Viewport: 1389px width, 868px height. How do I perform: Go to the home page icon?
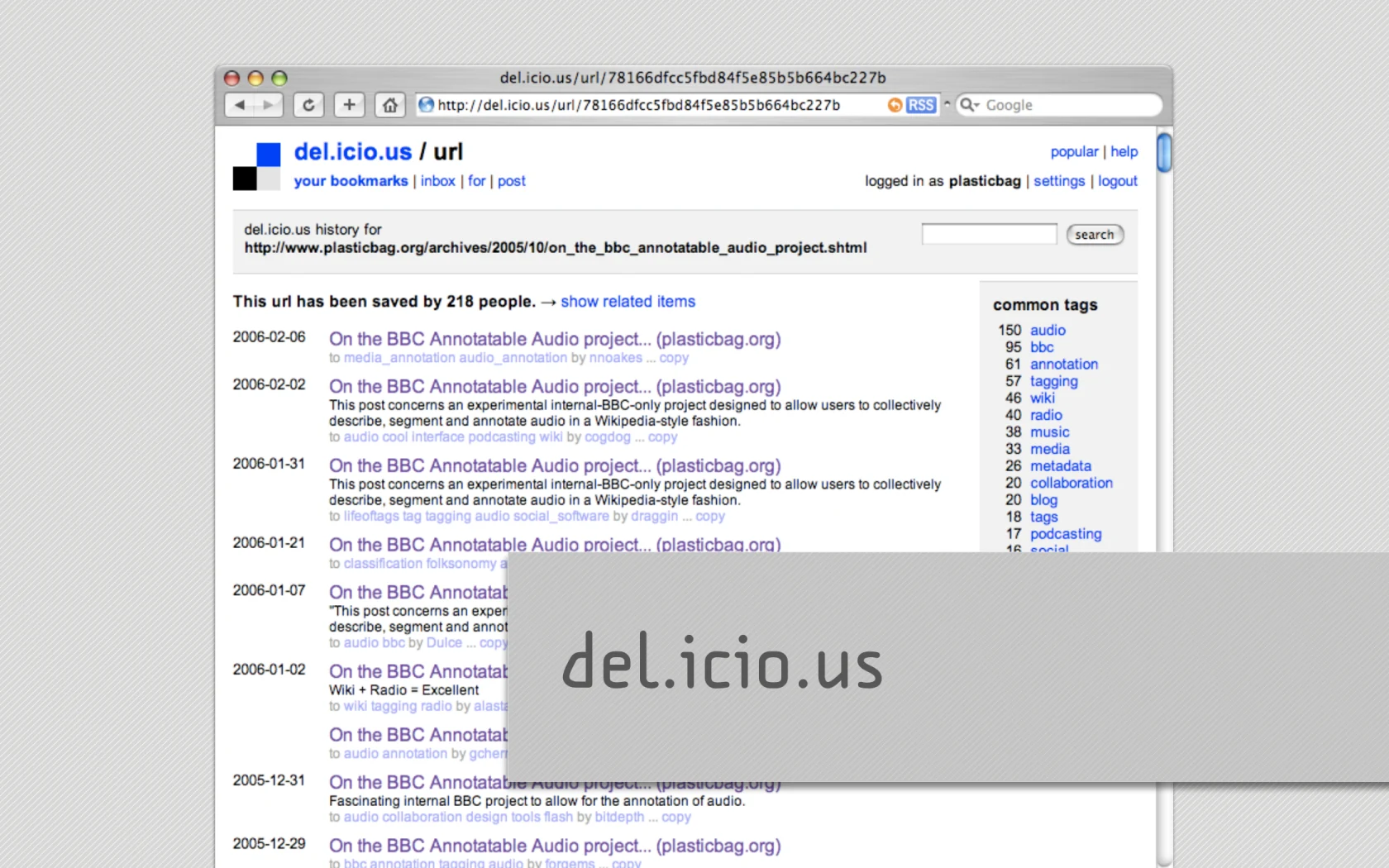[x=389, y=105]
